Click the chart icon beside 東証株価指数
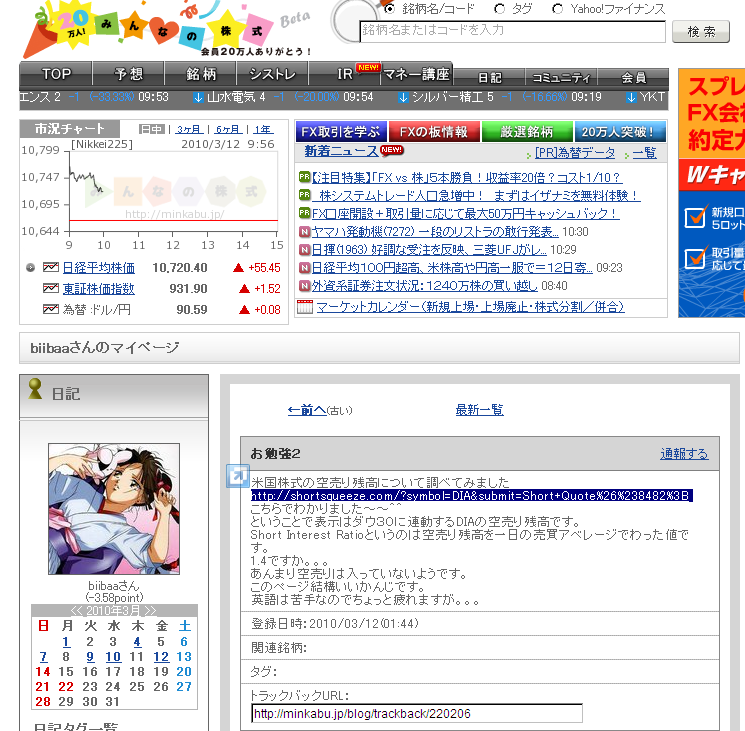Screen dimensions: 745x731 (51, 289)
